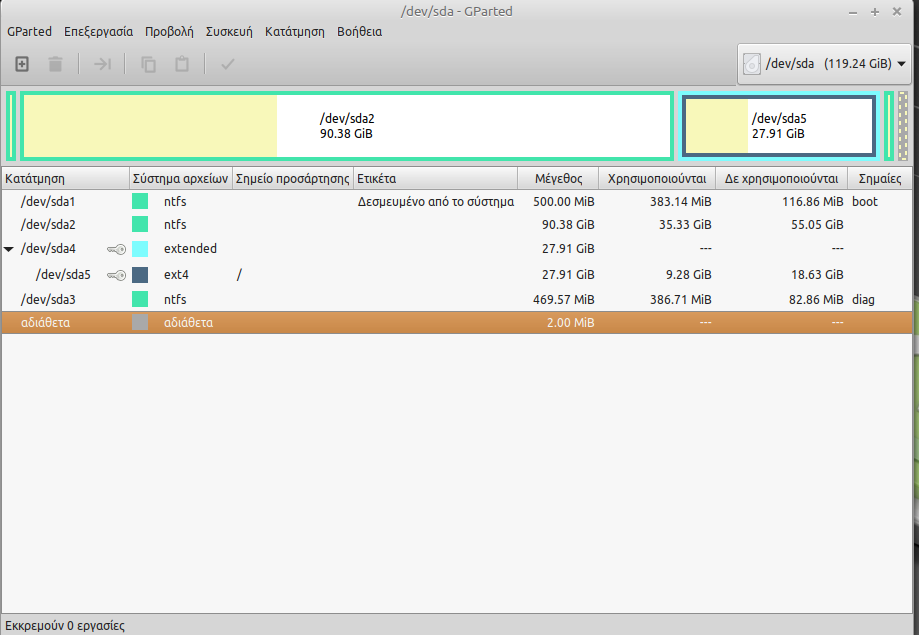The image size is (919, 635).
Task: Open the Προβολή menu
Action: 169,32
